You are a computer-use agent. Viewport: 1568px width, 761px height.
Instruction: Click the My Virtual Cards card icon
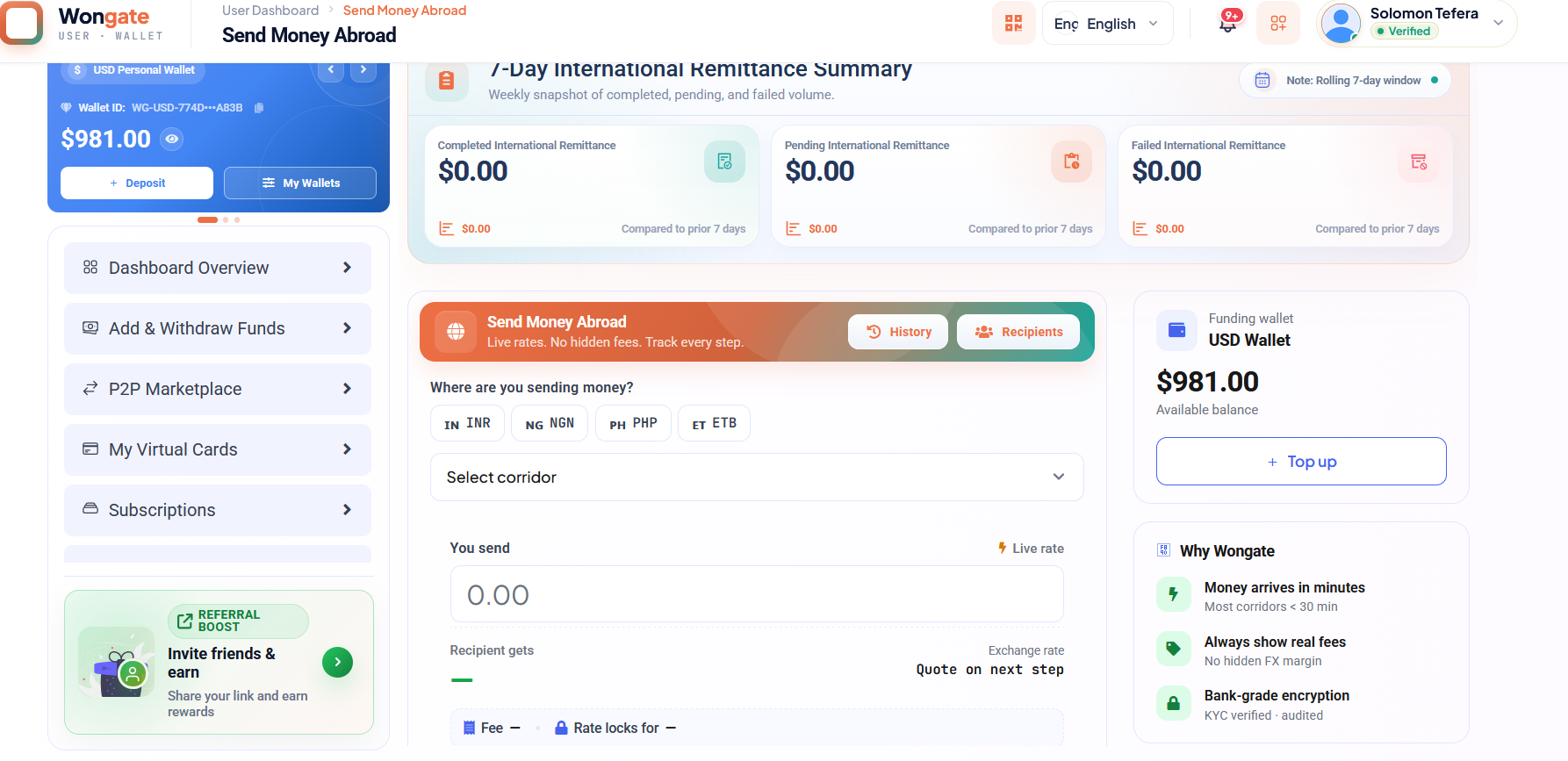90,449
